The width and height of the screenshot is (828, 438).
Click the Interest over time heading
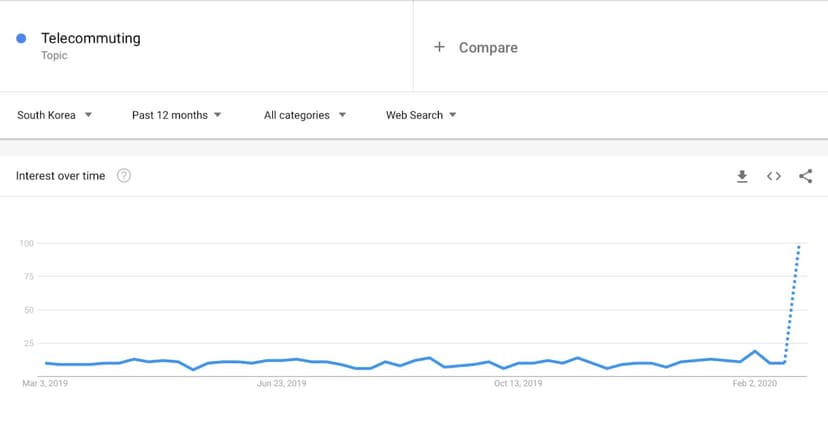pos(60,176)
